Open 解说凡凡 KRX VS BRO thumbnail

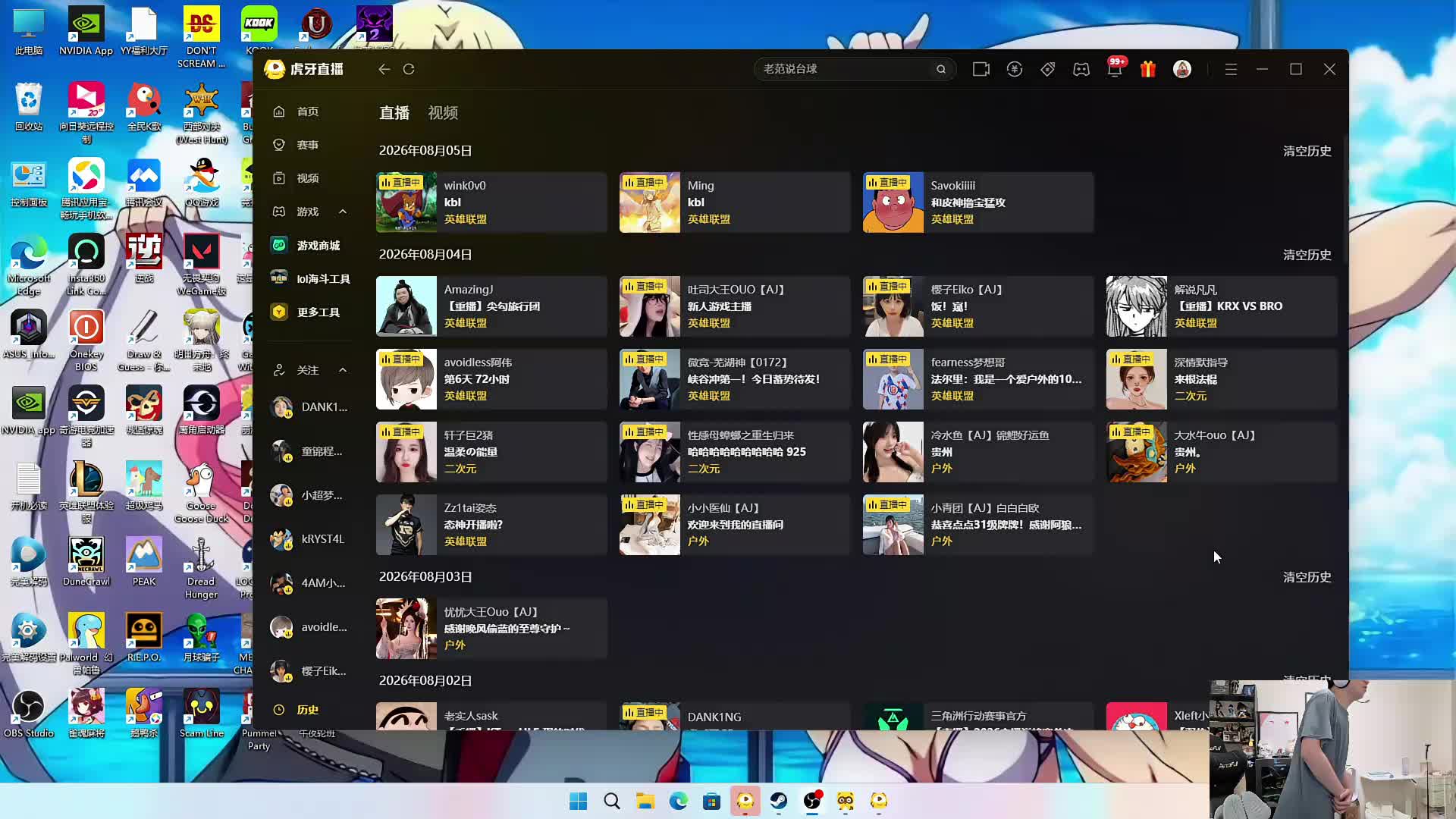1137,306
